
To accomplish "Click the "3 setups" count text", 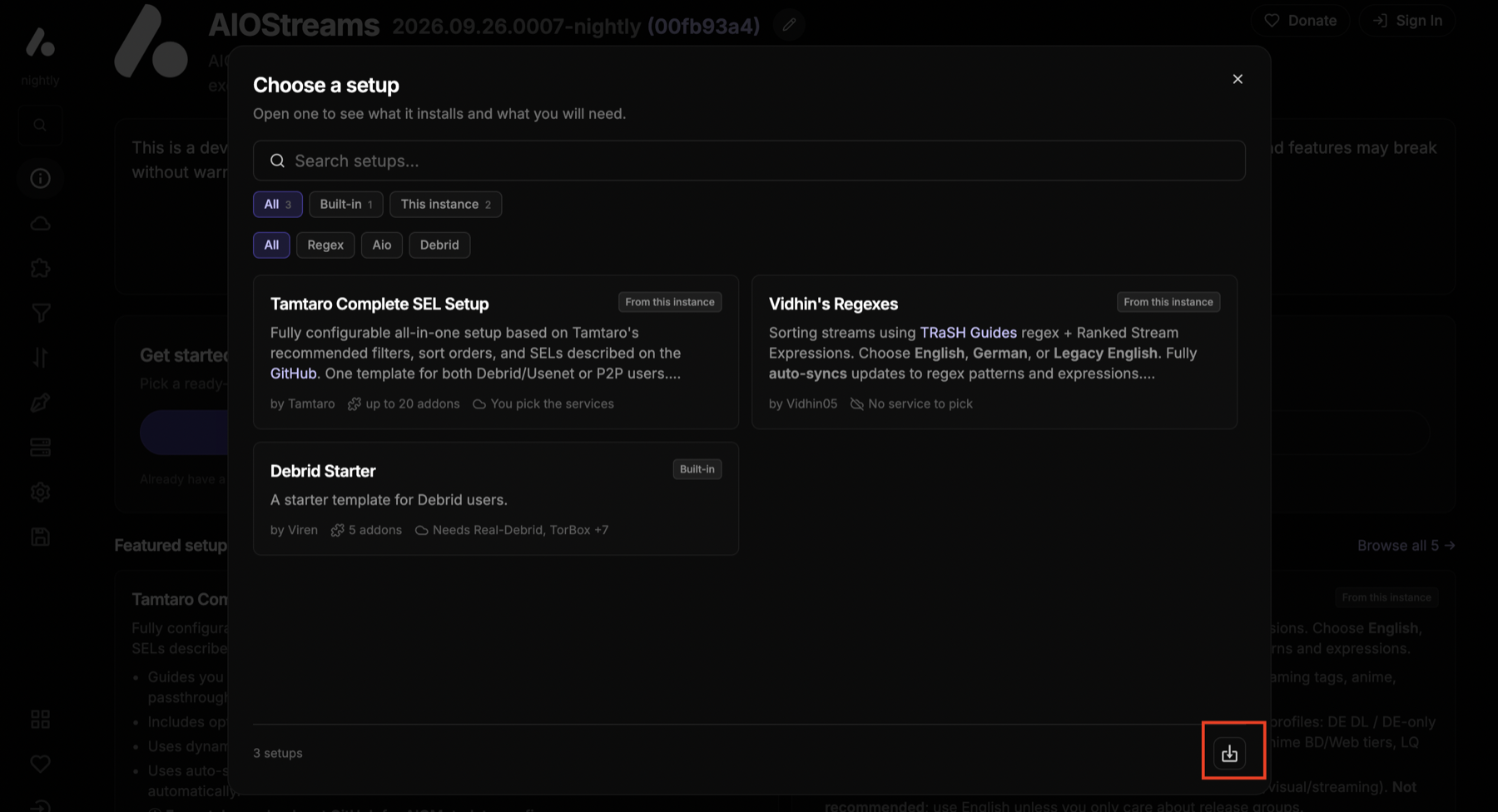I will point(278,753).
